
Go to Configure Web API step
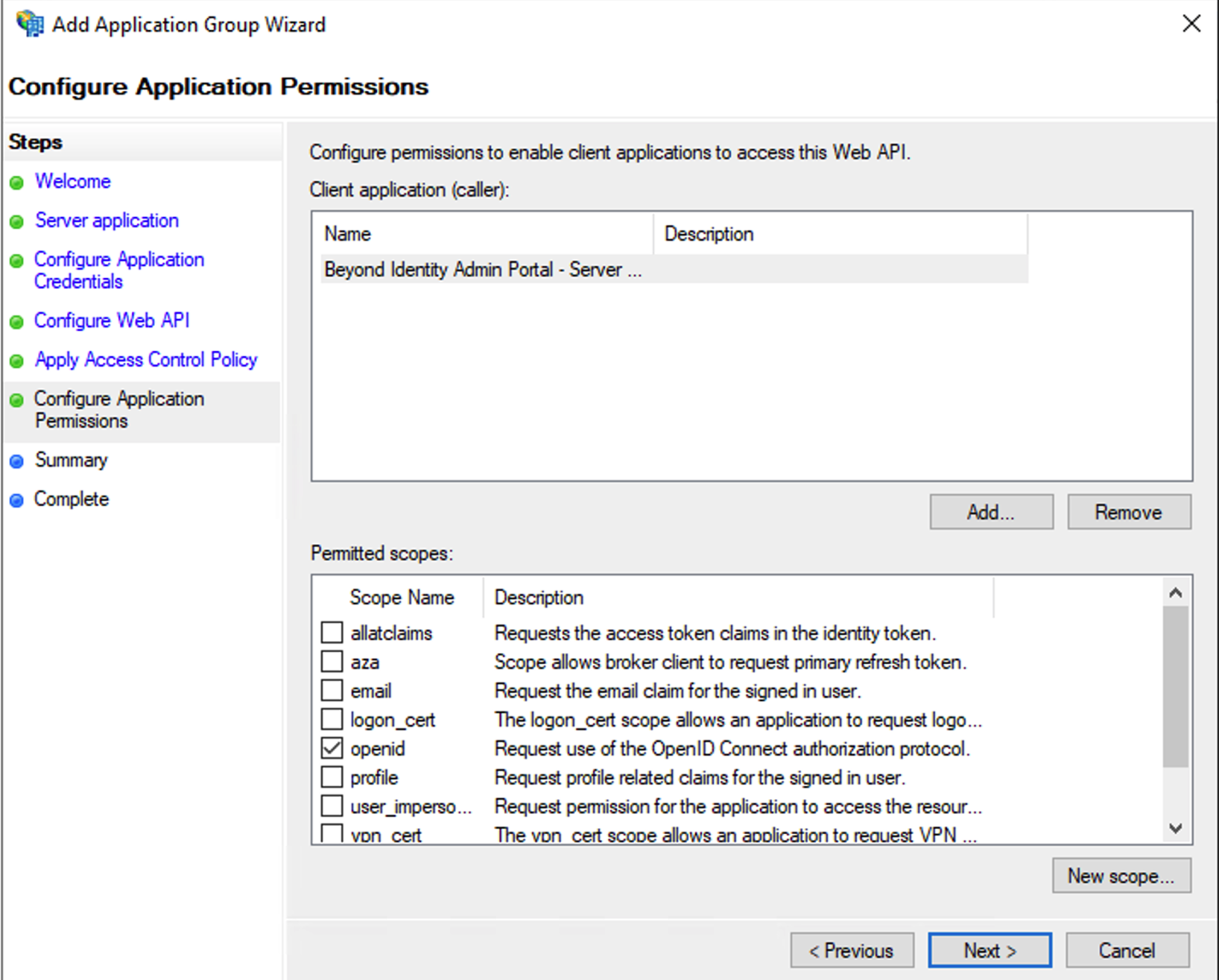[x=112, y=320]
